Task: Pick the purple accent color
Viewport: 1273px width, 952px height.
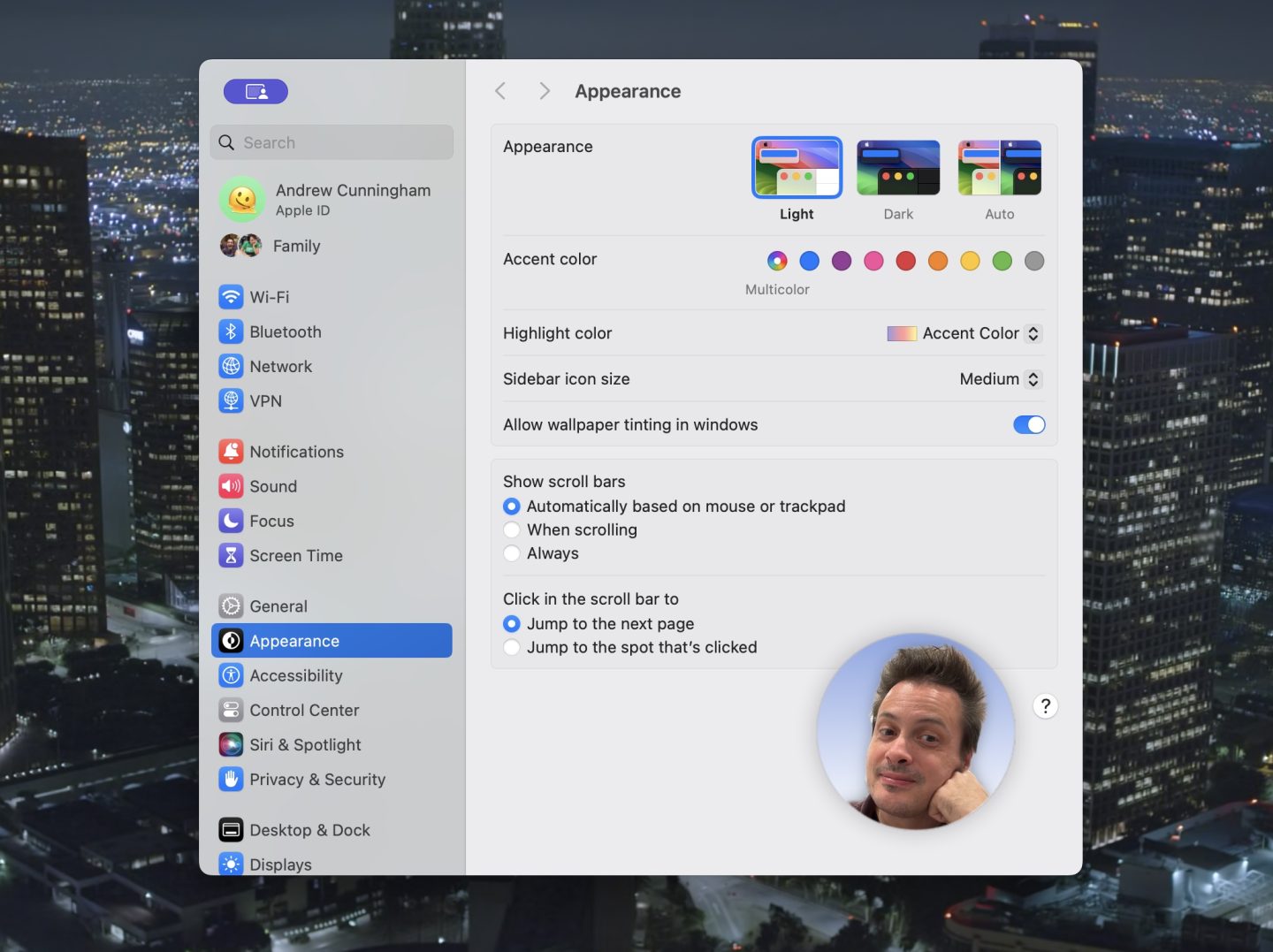Action: tap(842, 261)
